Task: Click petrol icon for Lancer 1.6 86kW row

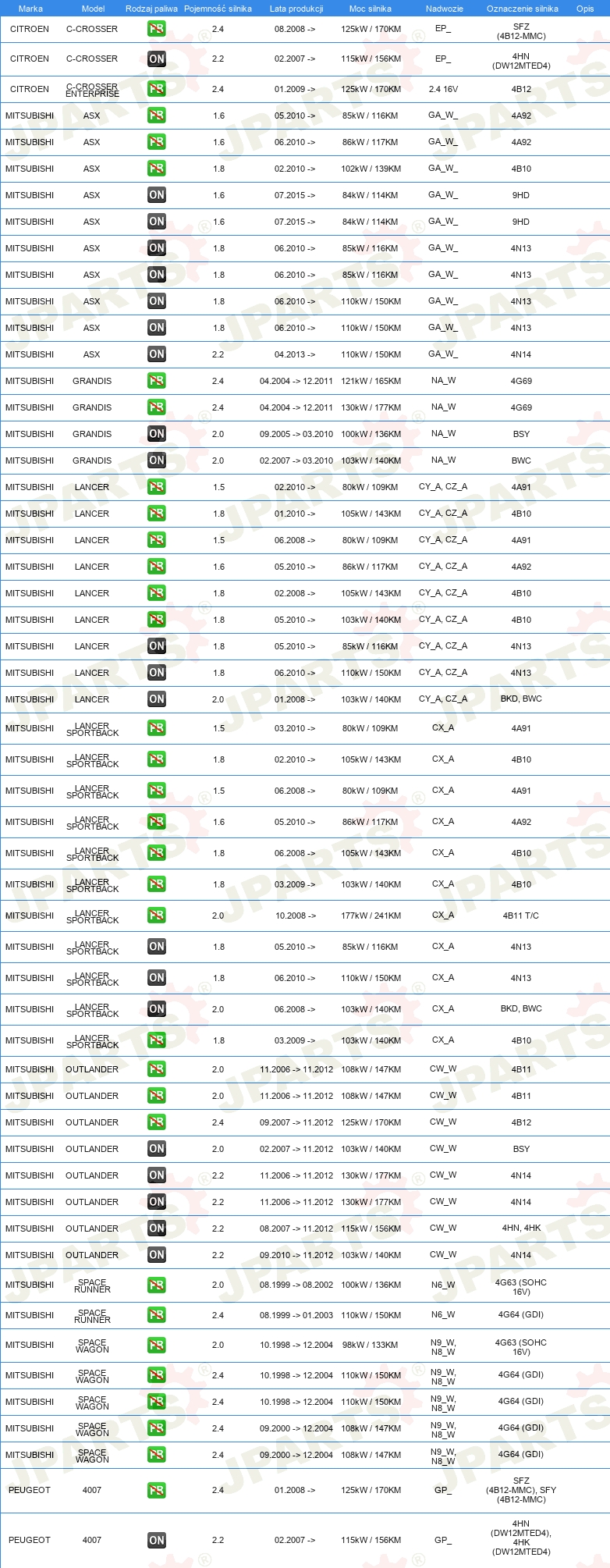Action: tap(157, 567)
